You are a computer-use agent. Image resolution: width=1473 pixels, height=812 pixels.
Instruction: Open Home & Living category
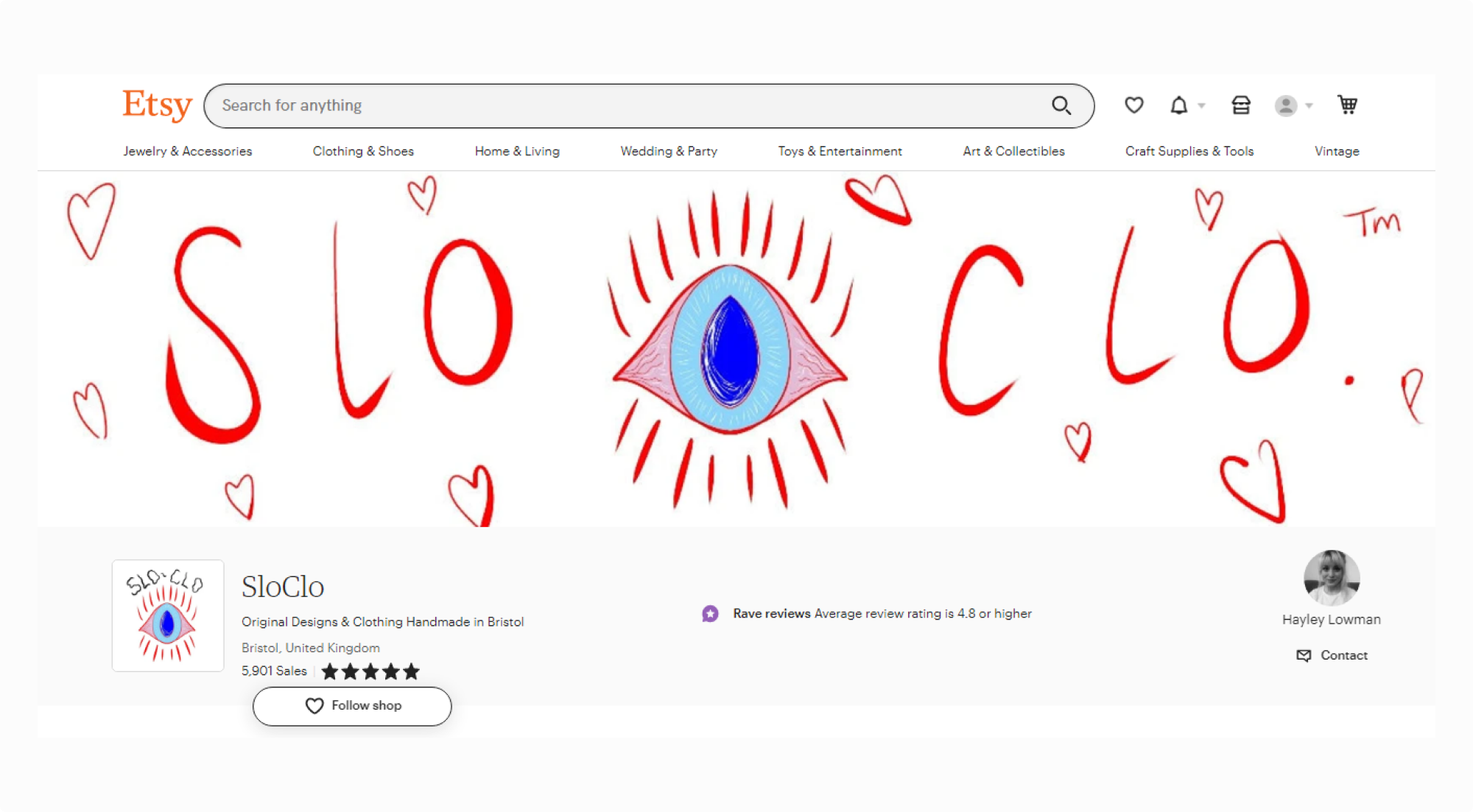517,151
